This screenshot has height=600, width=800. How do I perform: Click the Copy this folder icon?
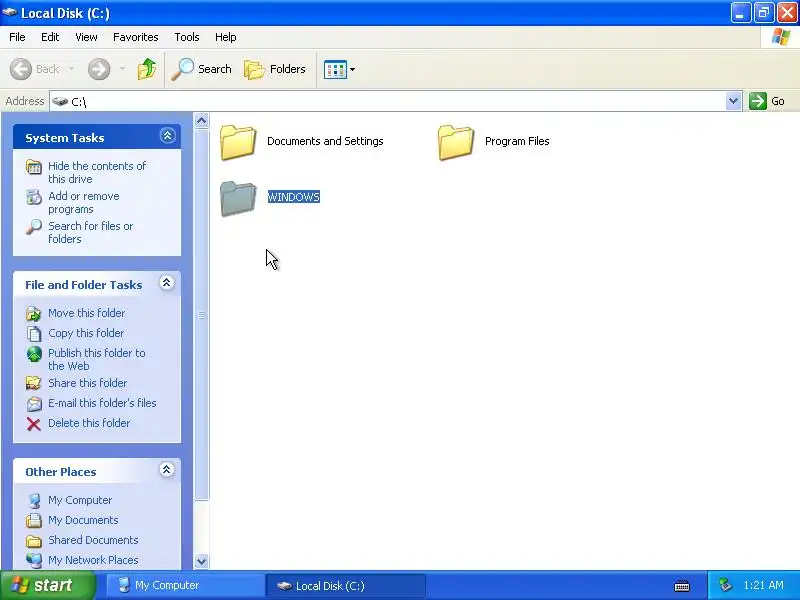pos(34,334)
